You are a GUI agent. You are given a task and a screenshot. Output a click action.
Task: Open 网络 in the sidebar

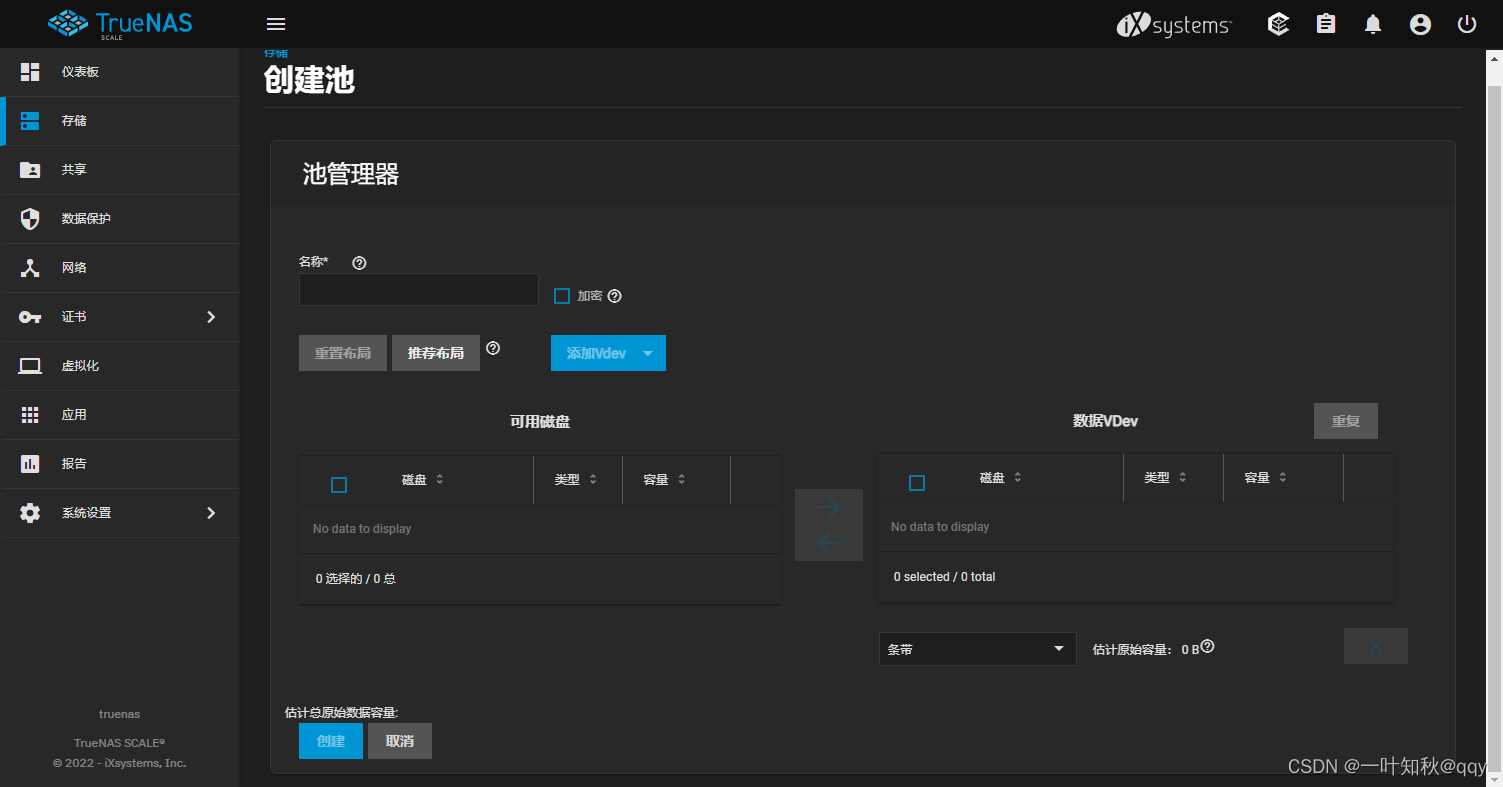pyautogui.click(x=120, y=268)
